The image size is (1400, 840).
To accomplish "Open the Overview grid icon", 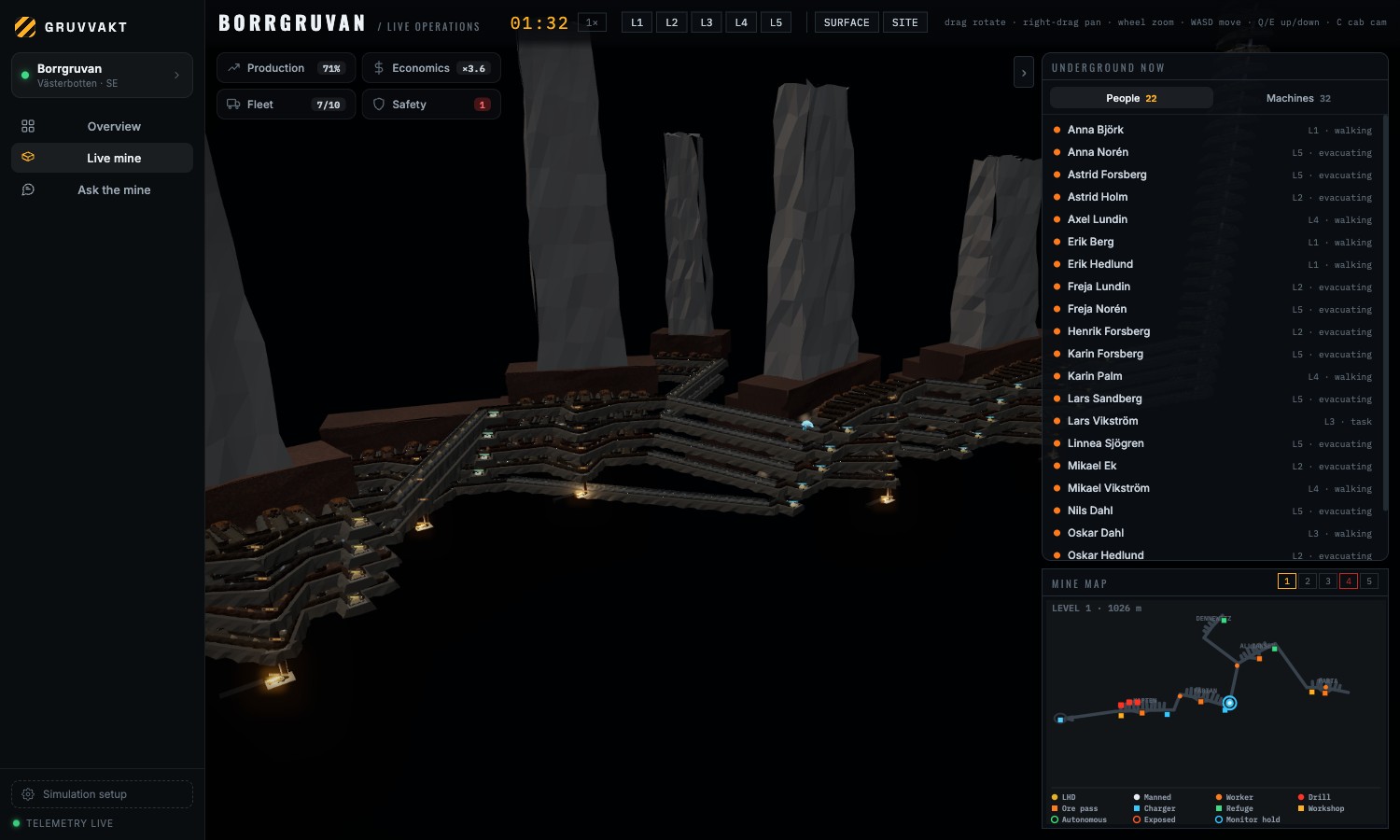I will tap(28, 126).
